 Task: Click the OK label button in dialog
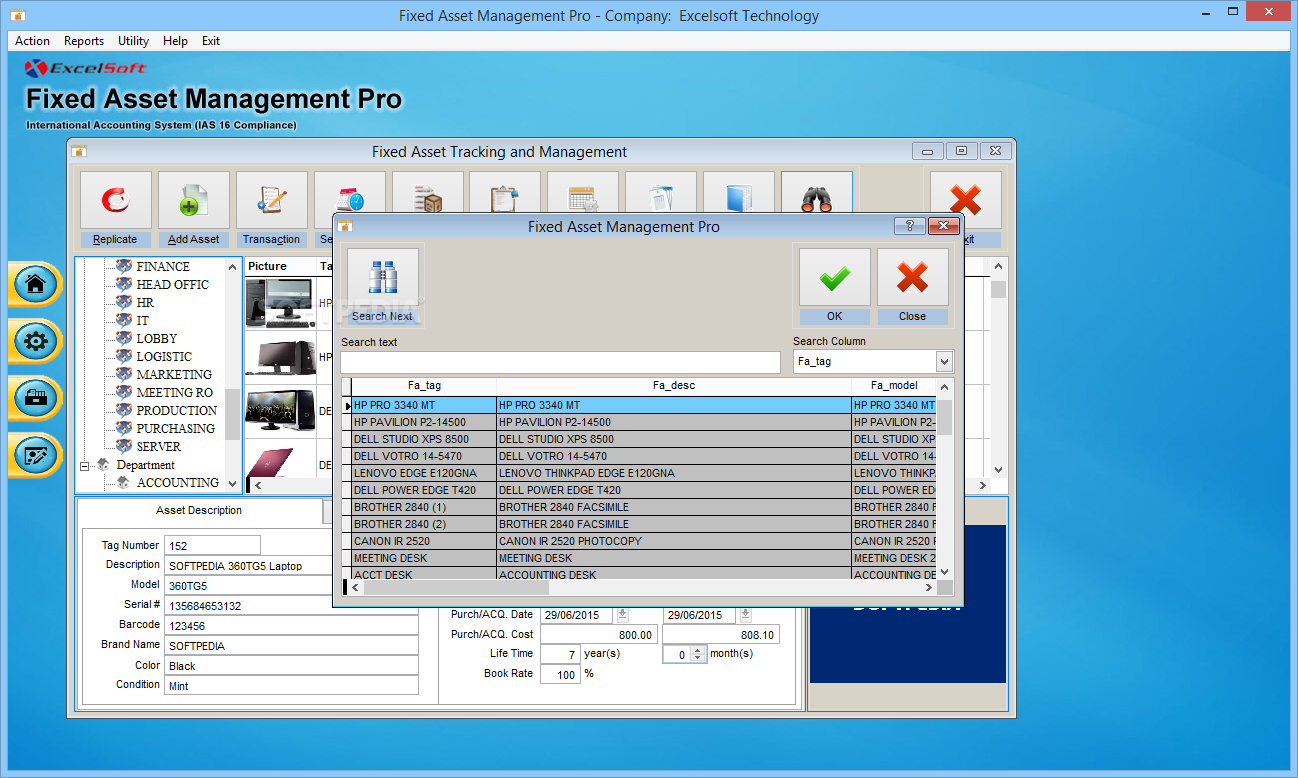click(834, 316)
